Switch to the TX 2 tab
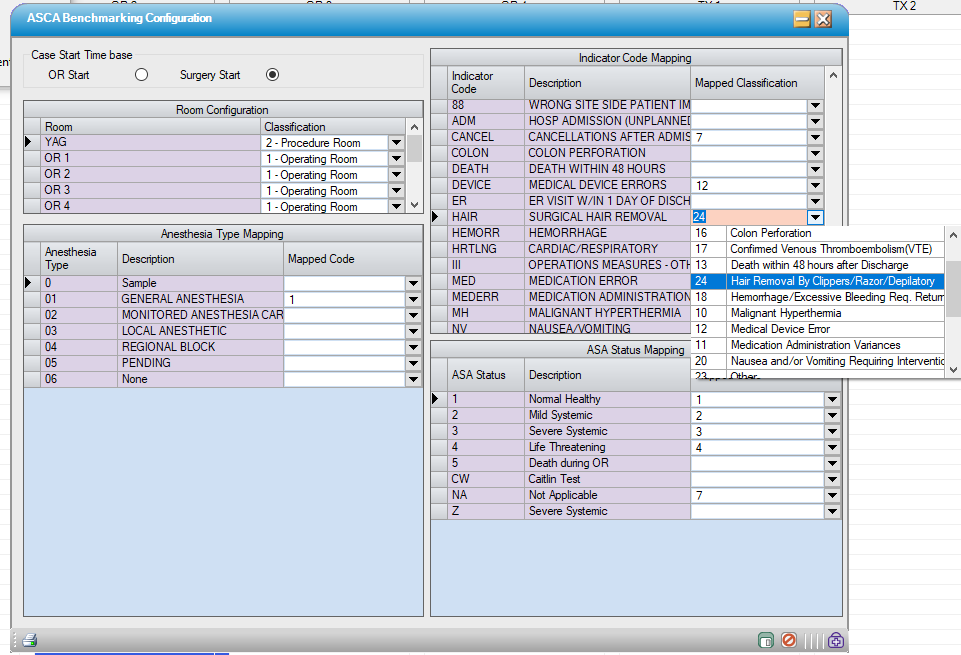 point(904,6)
